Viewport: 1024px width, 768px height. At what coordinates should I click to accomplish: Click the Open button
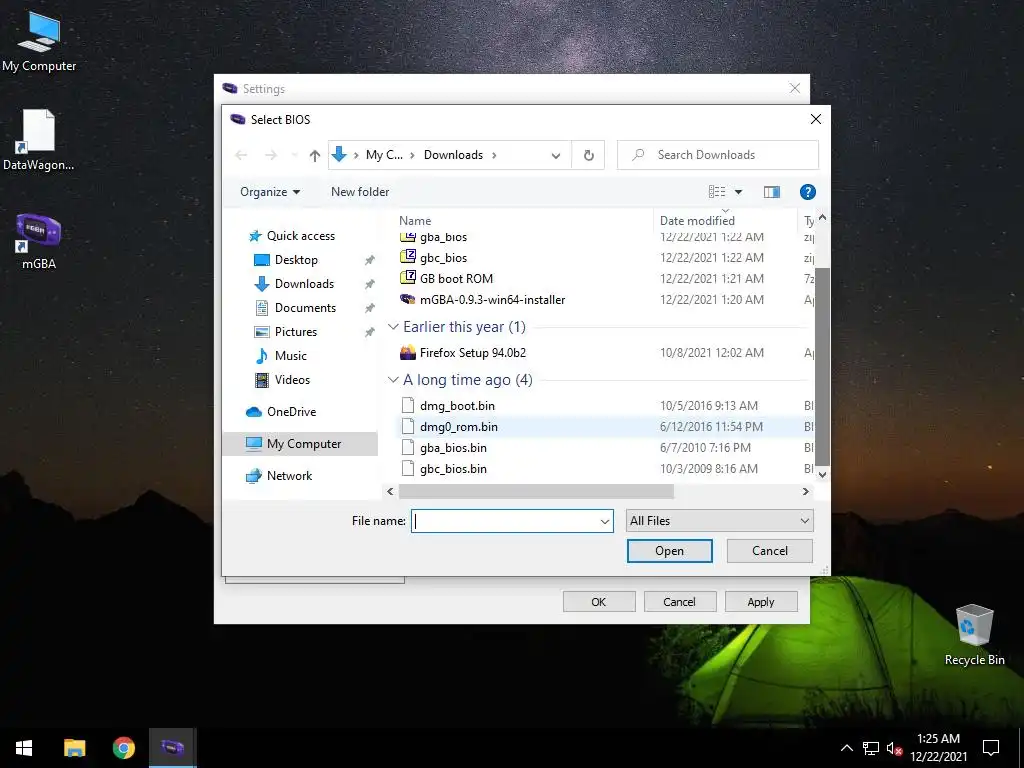click(669, 551)
